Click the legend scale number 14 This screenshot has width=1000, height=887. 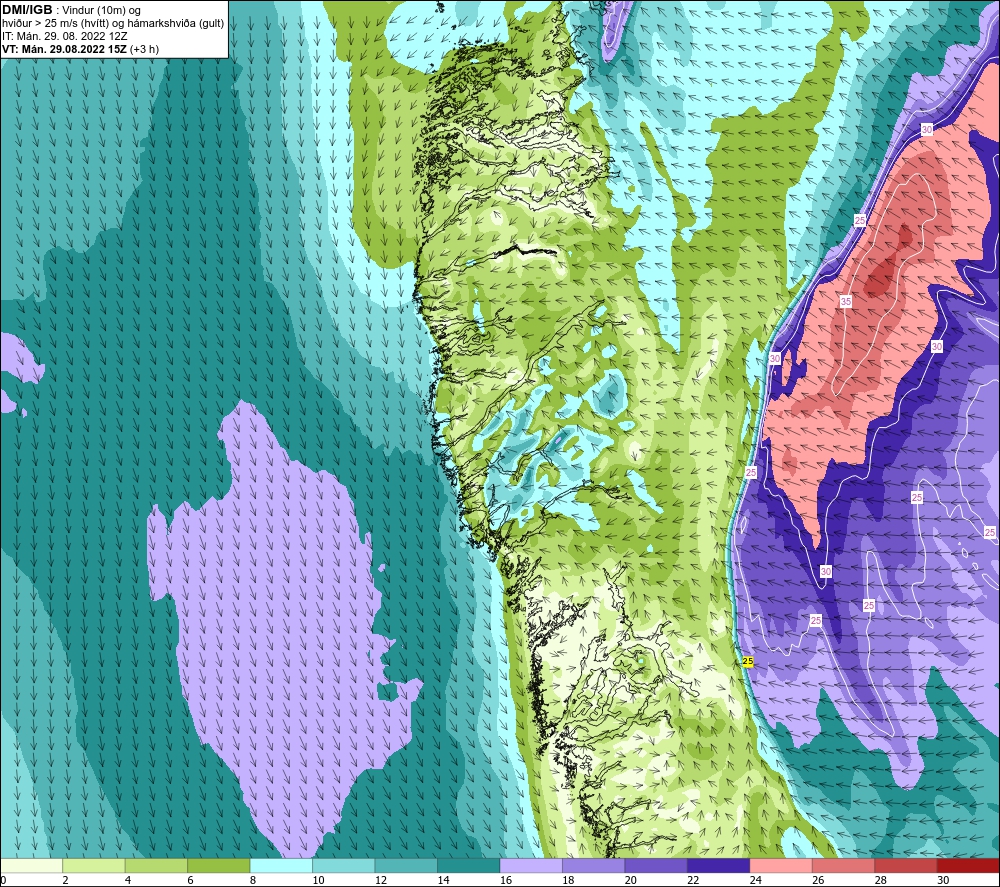pos(443,880)
